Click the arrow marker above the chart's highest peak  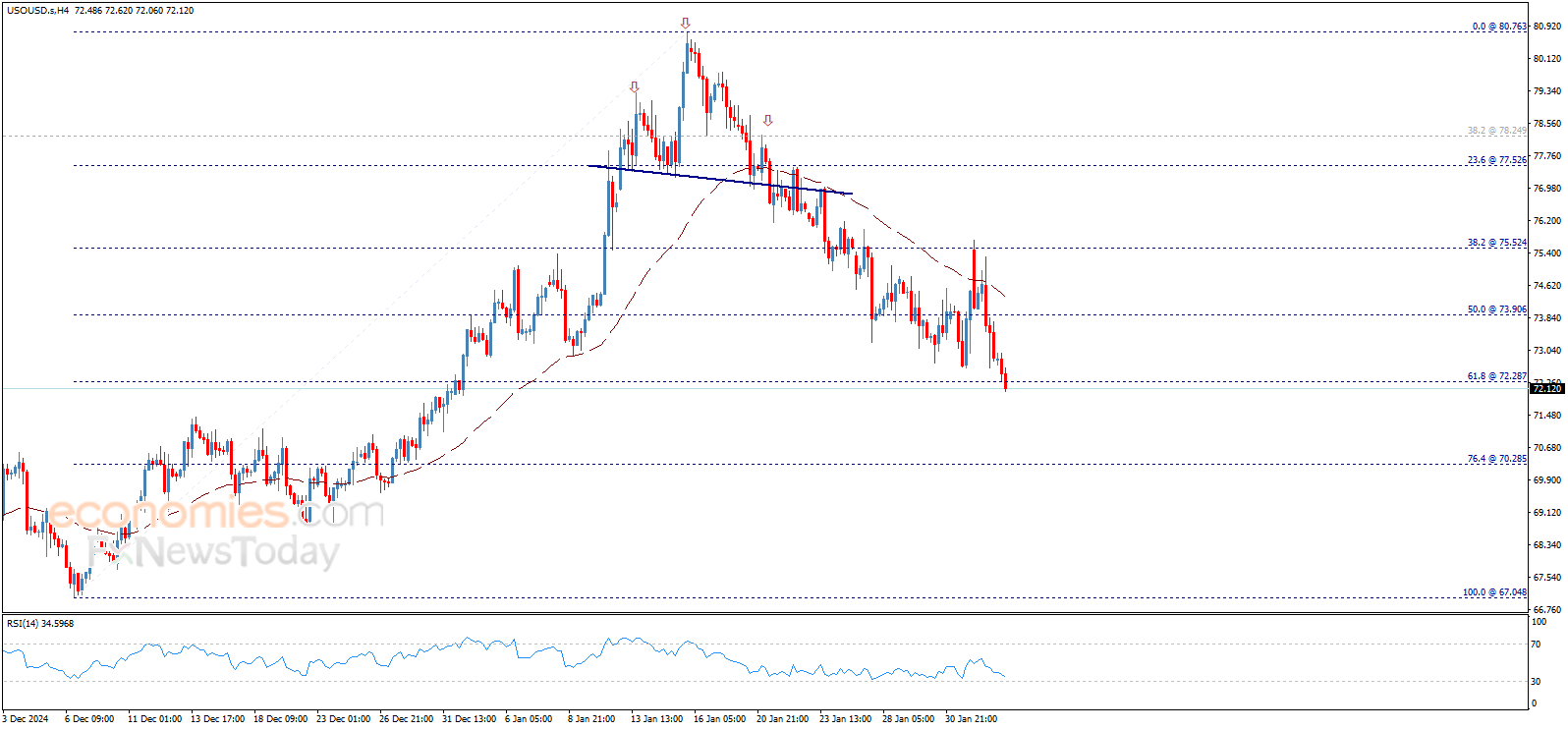(x=686, y=23)
